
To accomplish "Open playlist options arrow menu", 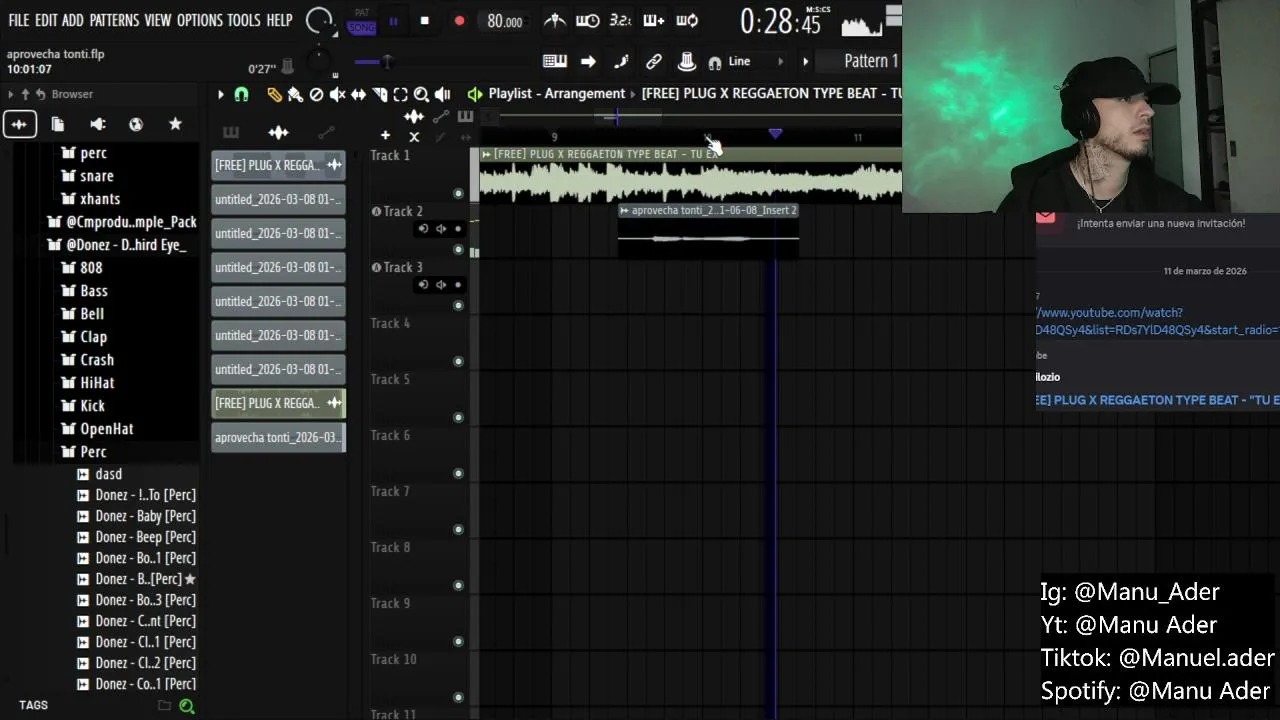I will click(x=220, y=94).
